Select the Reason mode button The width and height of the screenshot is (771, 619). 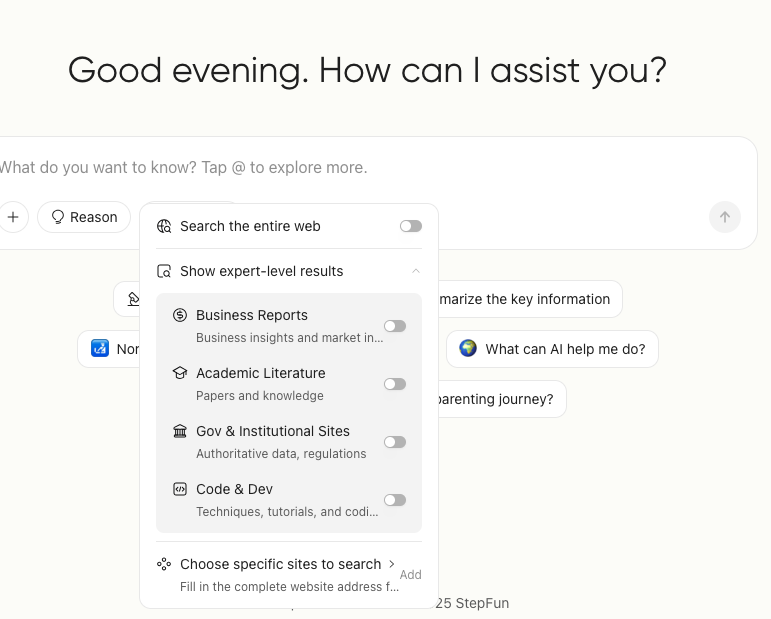(84, 217)
